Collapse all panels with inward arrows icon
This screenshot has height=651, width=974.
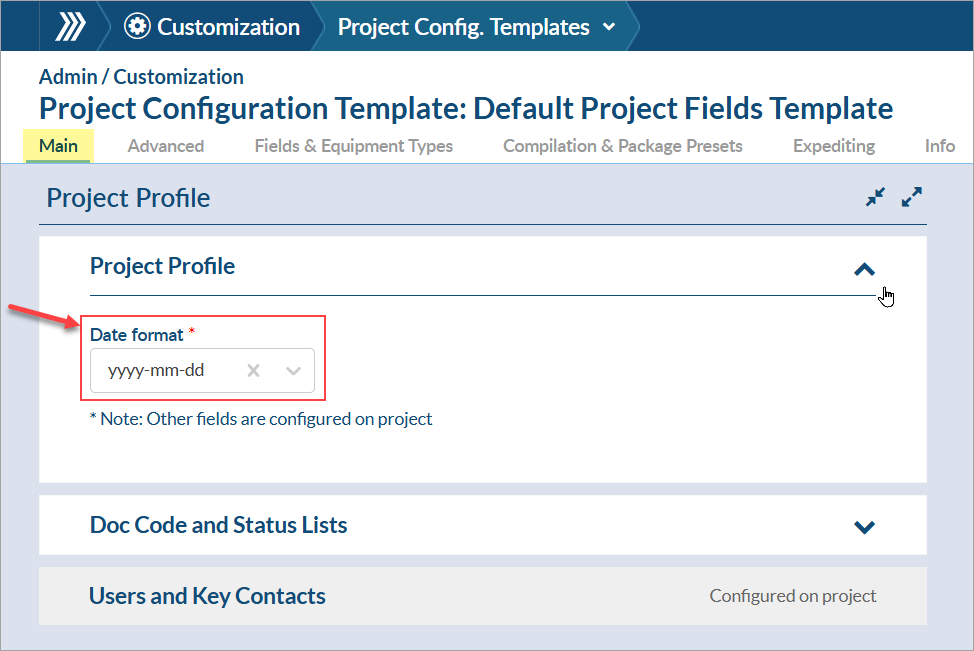pos(876,197)
